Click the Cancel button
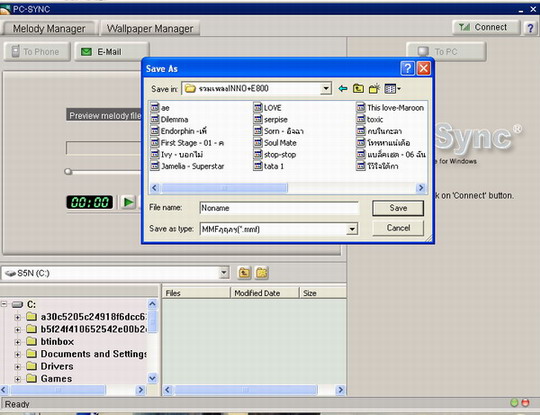This screenshot has width=540, height=415. [398, 228]
